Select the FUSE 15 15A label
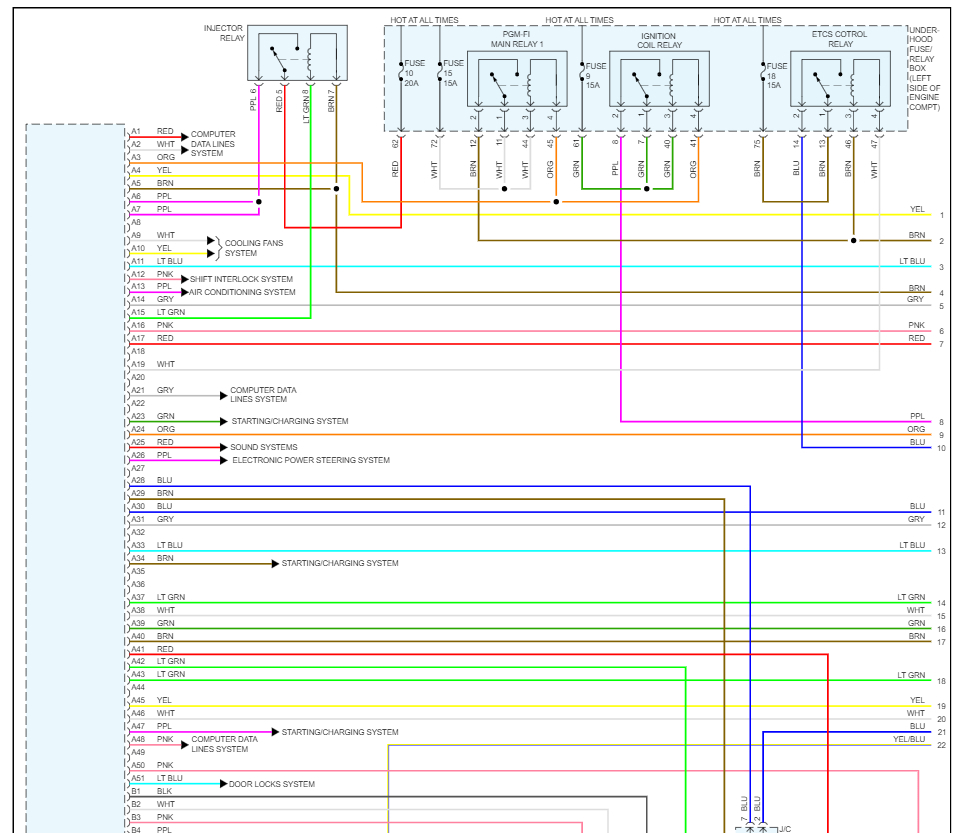The image size is (955, 833). (453, 73)
